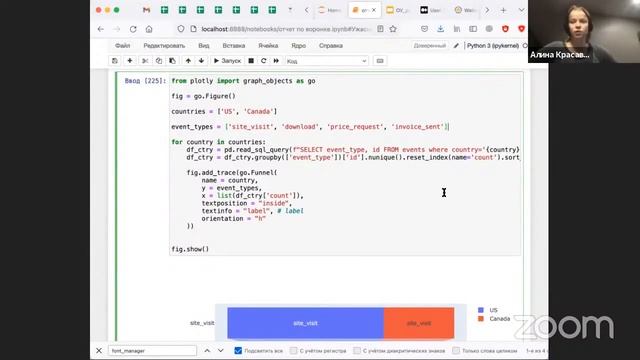Click the Доверенный trust indicator
The height and width of the screenshot is (360, 640).
click(x=429, y=46)
